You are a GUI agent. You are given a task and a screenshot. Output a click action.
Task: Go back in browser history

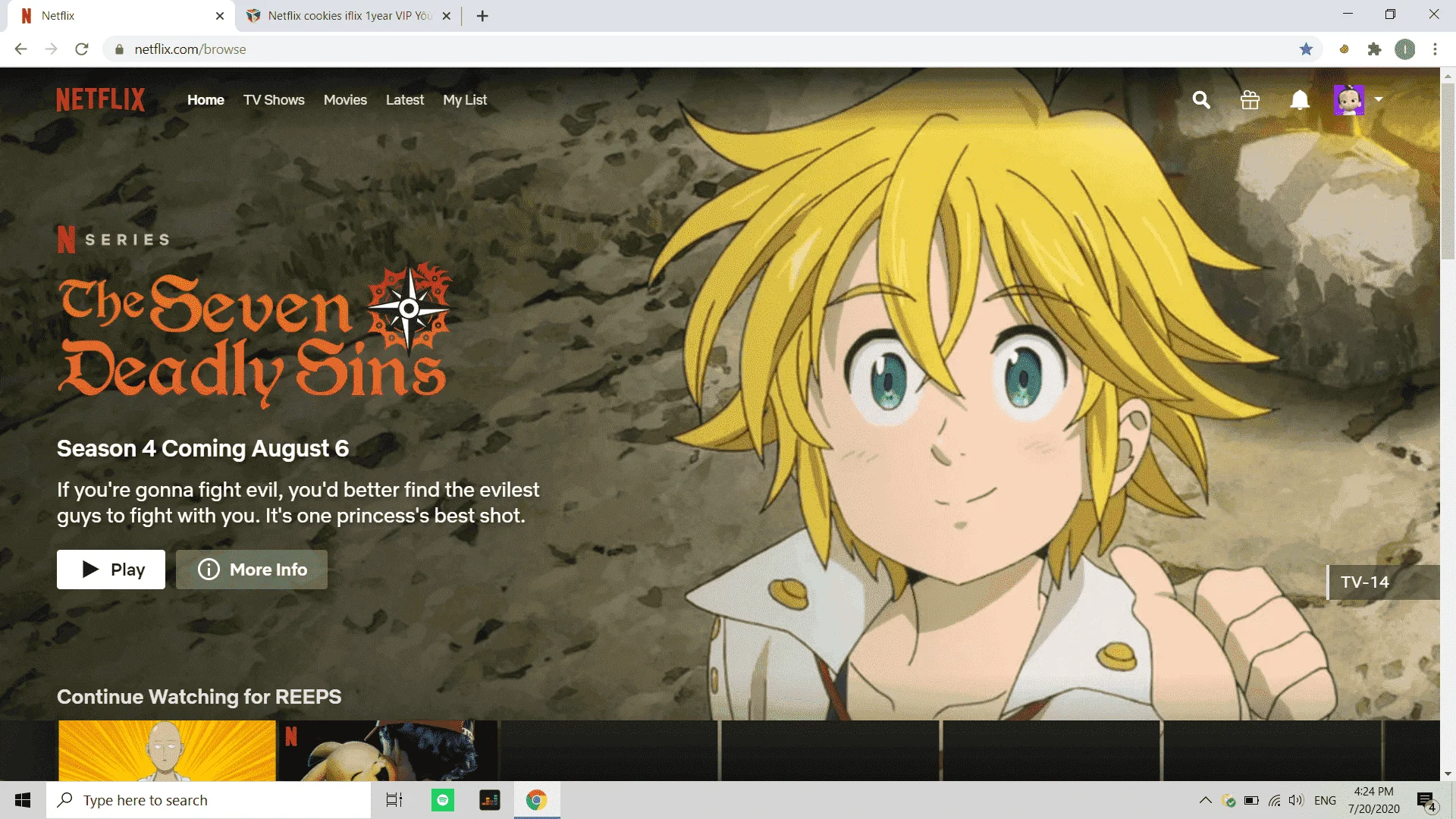coord(20,49)
